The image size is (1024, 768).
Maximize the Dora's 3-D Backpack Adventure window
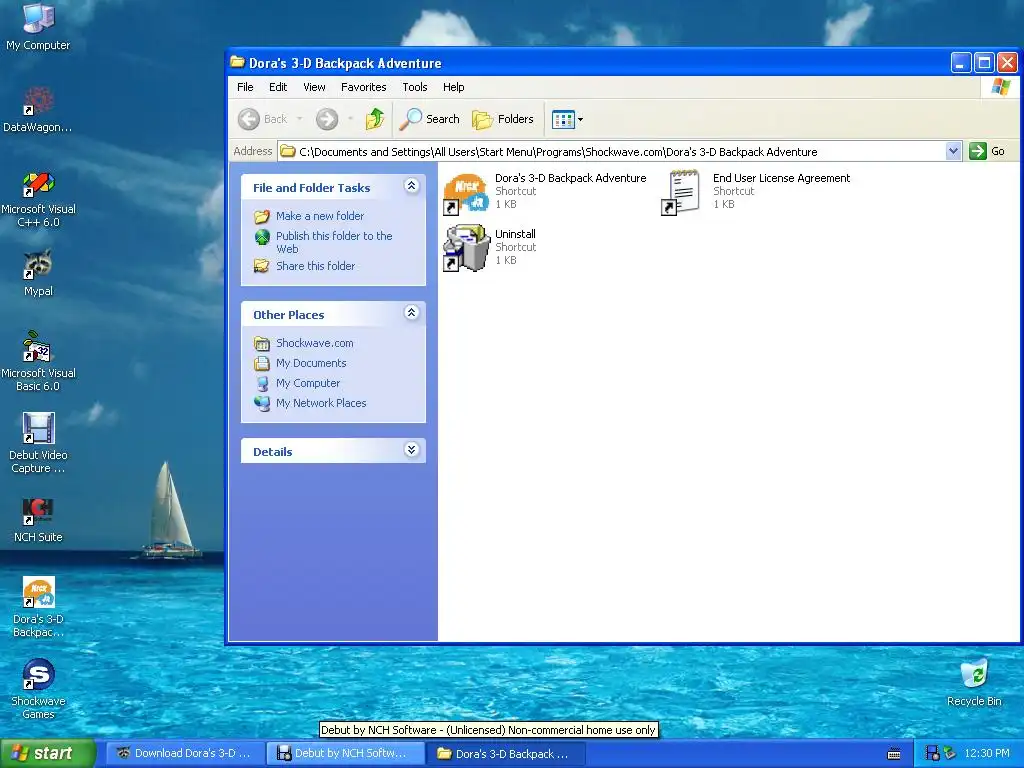(984, 63)
